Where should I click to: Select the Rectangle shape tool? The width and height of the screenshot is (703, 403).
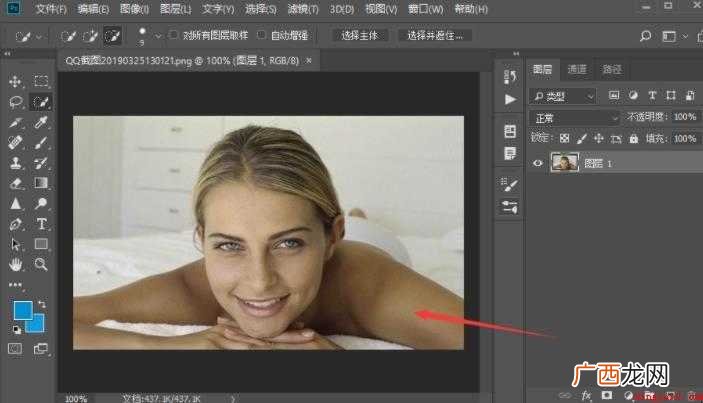click(x=41, y=244)
